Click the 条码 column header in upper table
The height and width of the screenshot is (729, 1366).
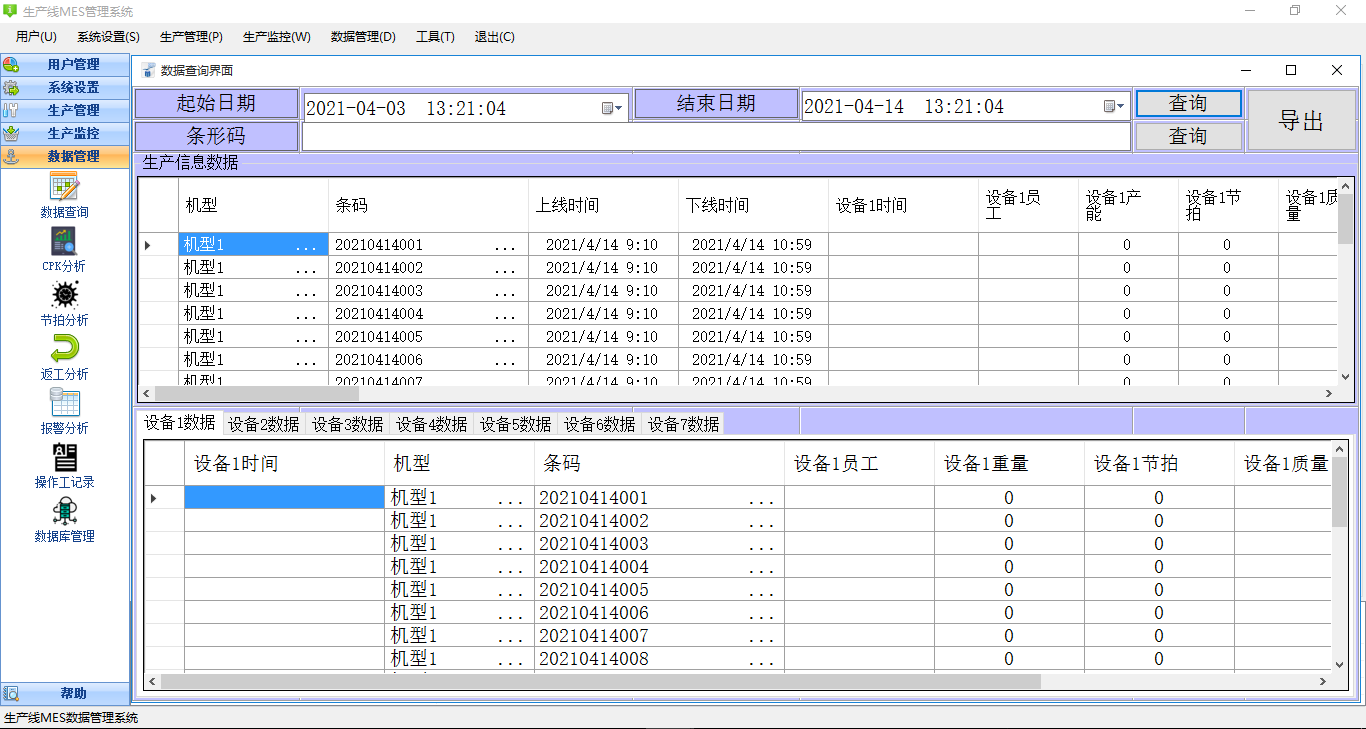[x=428, y=205]
